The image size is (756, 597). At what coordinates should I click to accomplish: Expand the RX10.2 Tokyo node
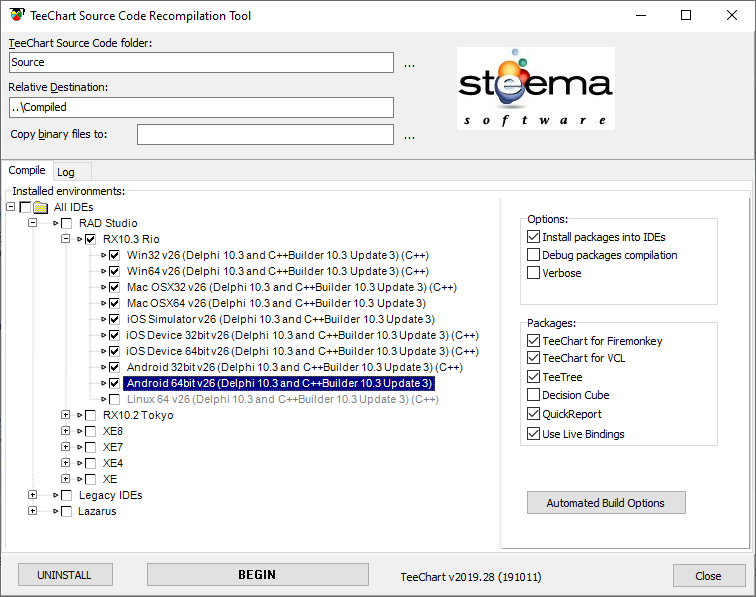[x=66, y=415]
